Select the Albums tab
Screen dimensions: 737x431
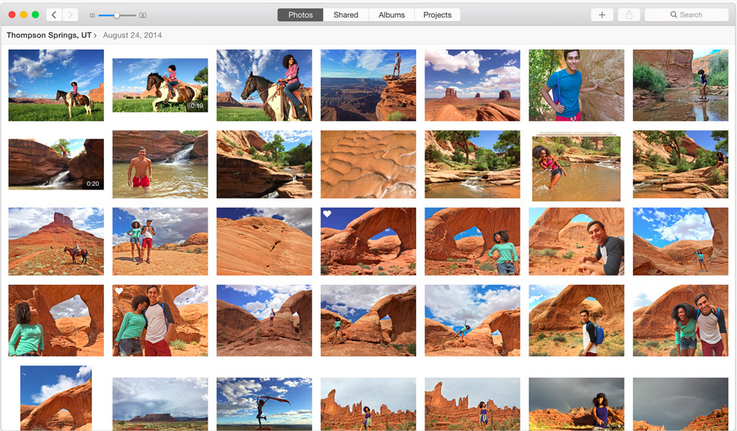[x=392, y=15]
